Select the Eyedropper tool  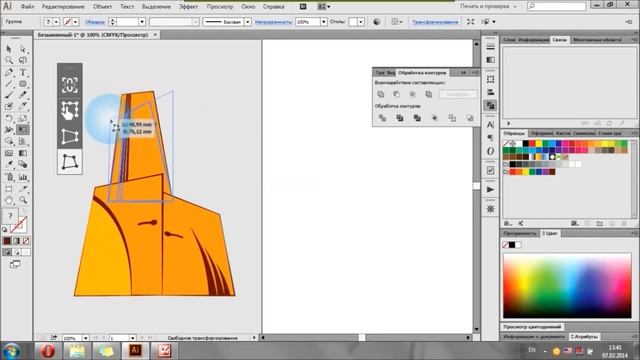pyautogui.click(x=9, y=164)
